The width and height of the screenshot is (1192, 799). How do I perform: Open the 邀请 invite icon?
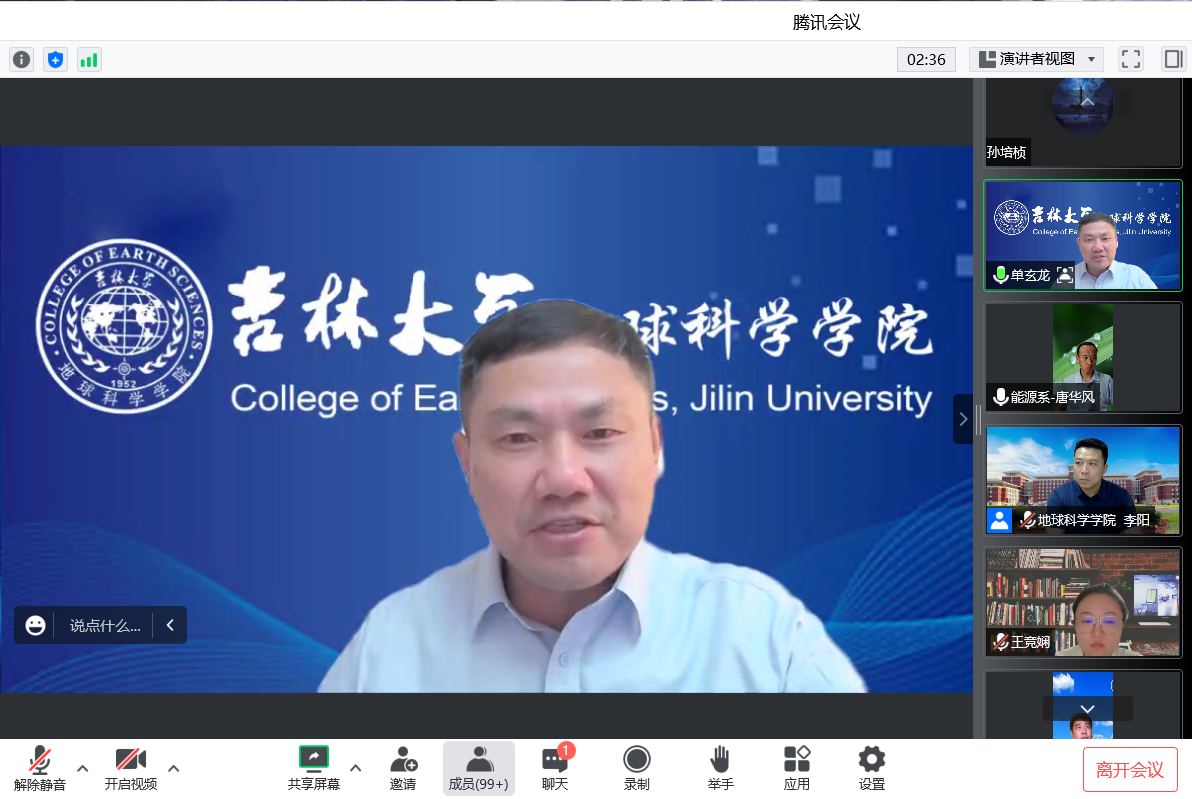coord(403,768)
